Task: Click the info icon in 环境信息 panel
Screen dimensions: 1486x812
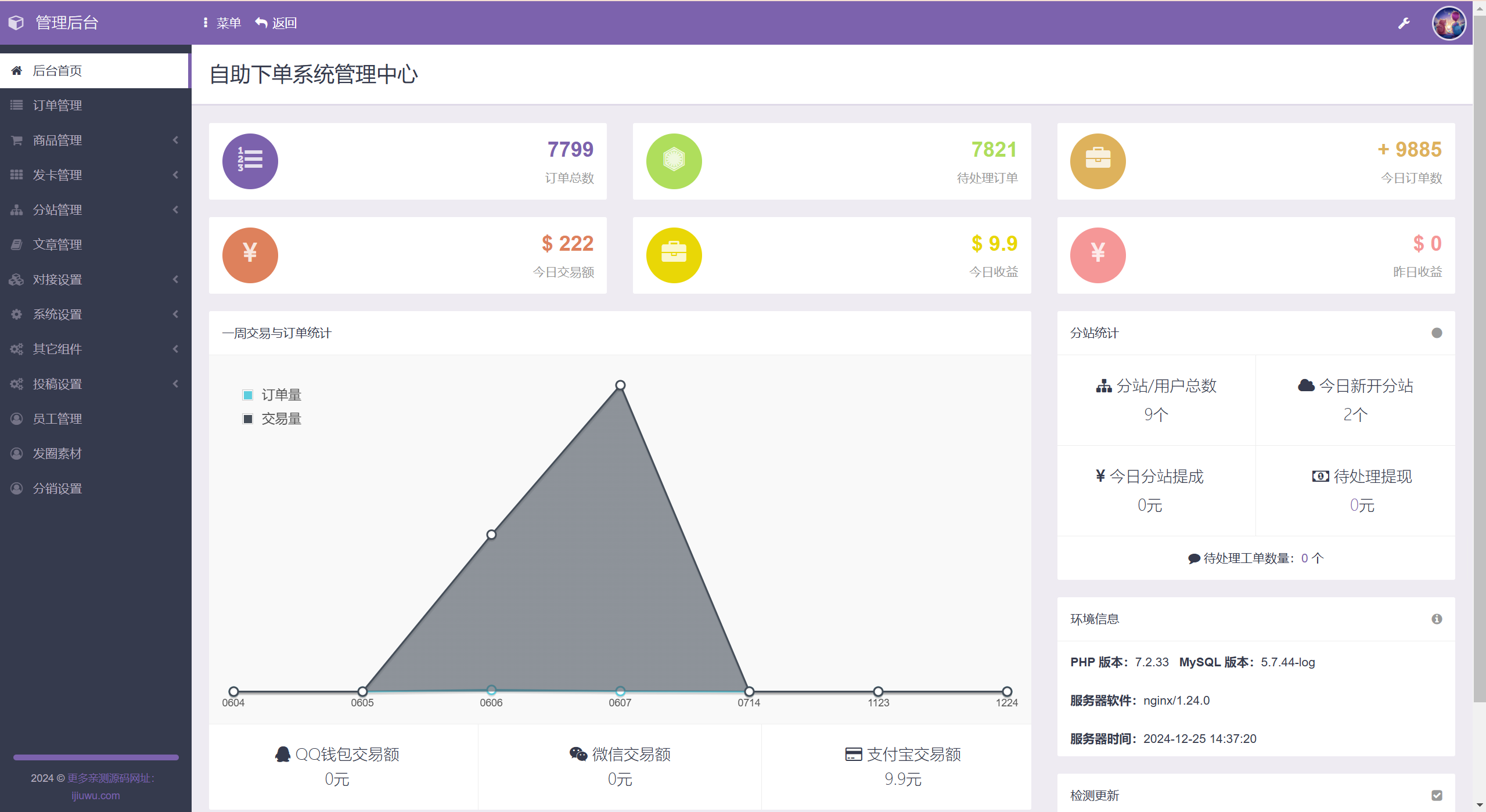Action: pyautogui.click(x=1437, y=619)
